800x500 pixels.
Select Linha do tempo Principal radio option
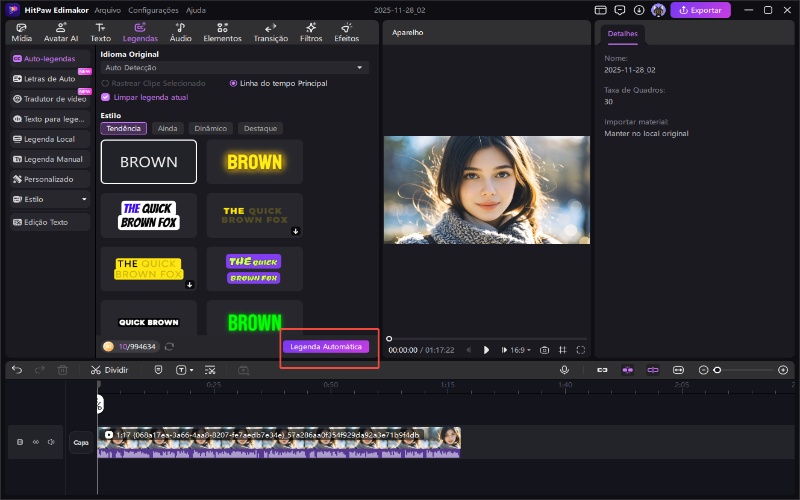pyautogui.click(x=234, y=83)
